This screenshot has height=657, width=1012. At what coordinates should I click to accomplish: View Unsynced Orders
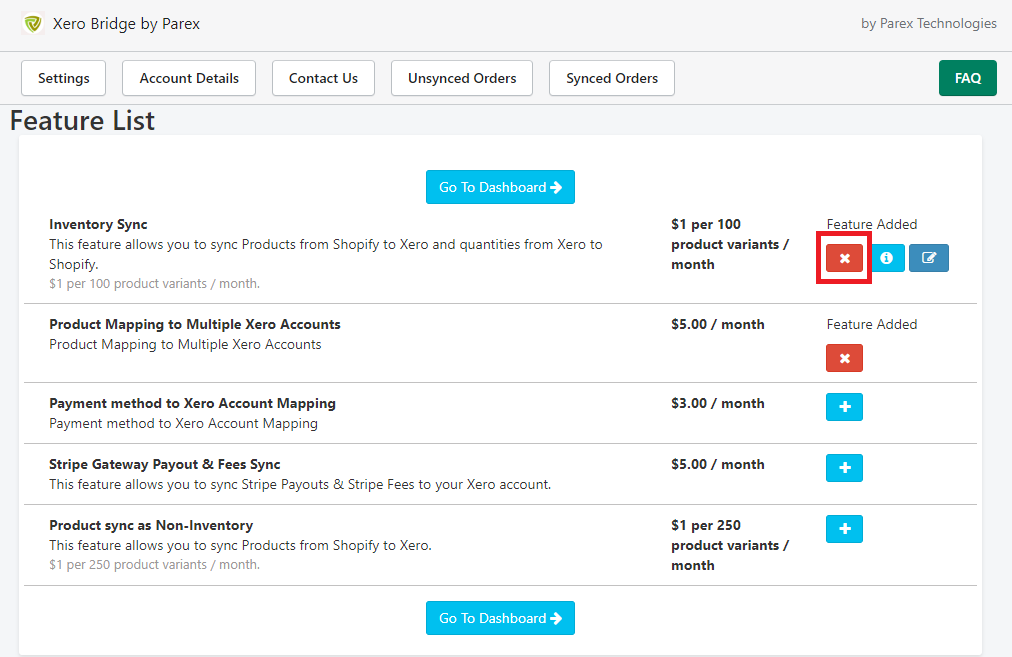462,78
